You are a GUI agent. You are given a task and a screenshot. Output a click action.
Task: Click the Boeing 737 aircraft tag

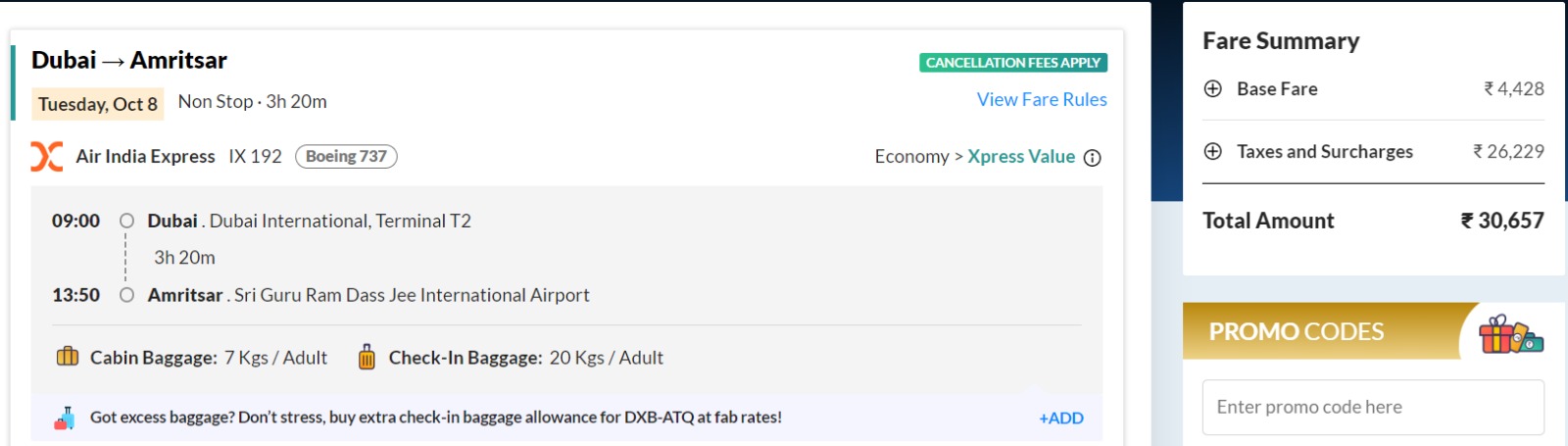point(346,157)
